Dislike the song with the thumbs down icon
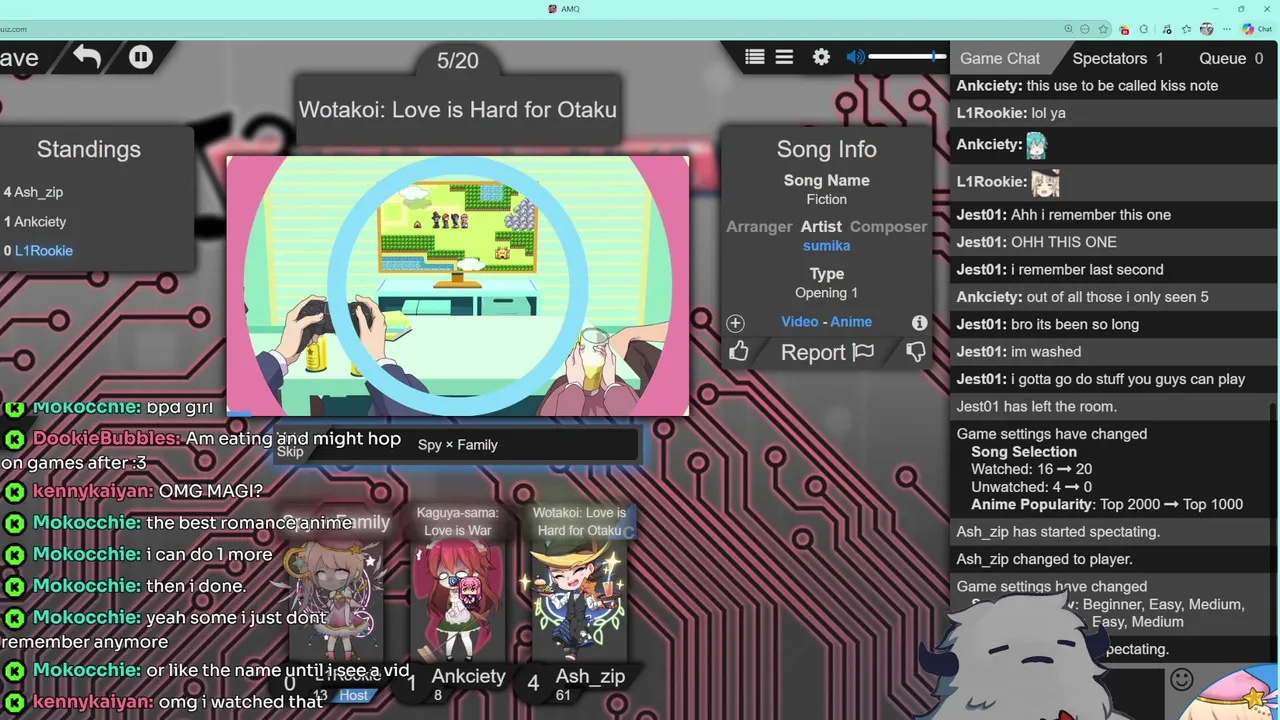Screen dimensions: 1280x720 click(x=916, y=351)
